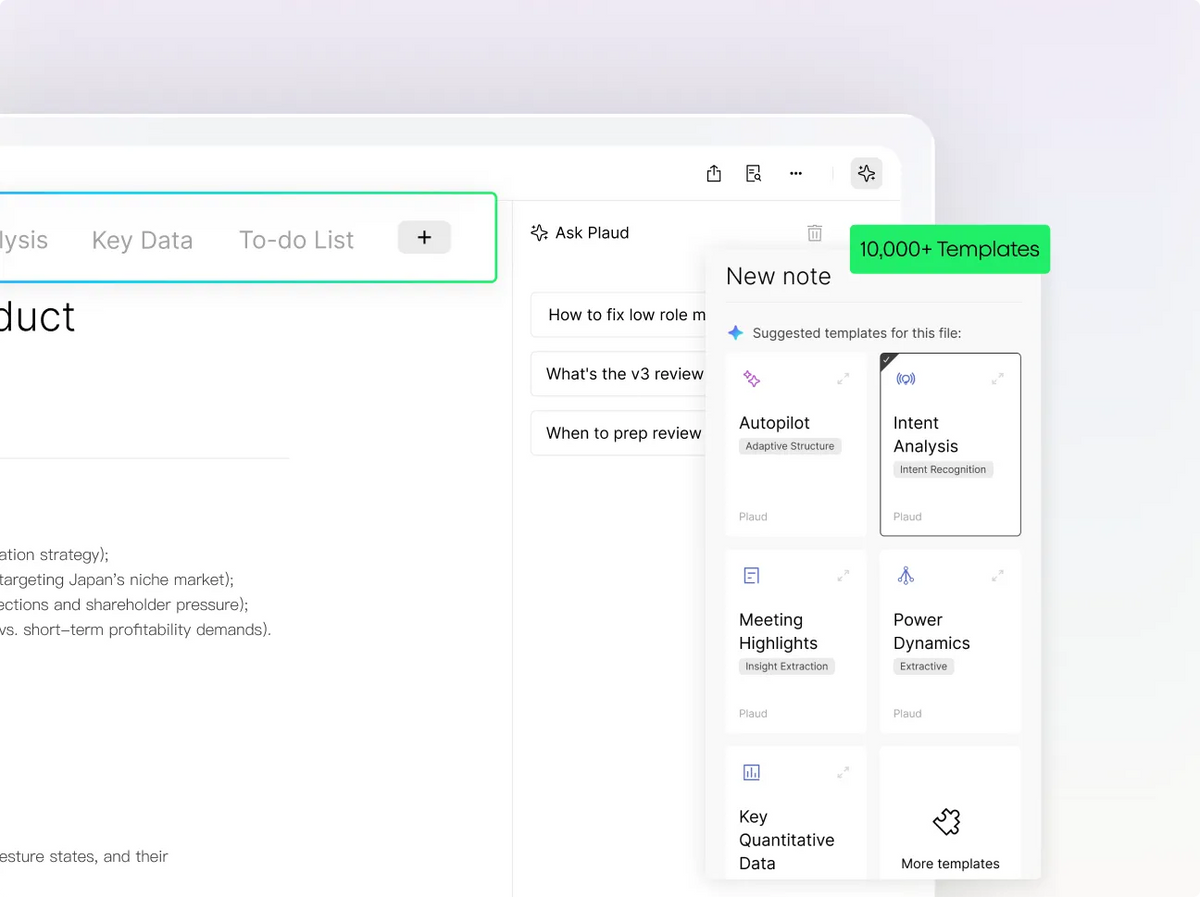Select the Intent Analysis template card
This screenshot has height=897, width=1200.
(950, 445)
